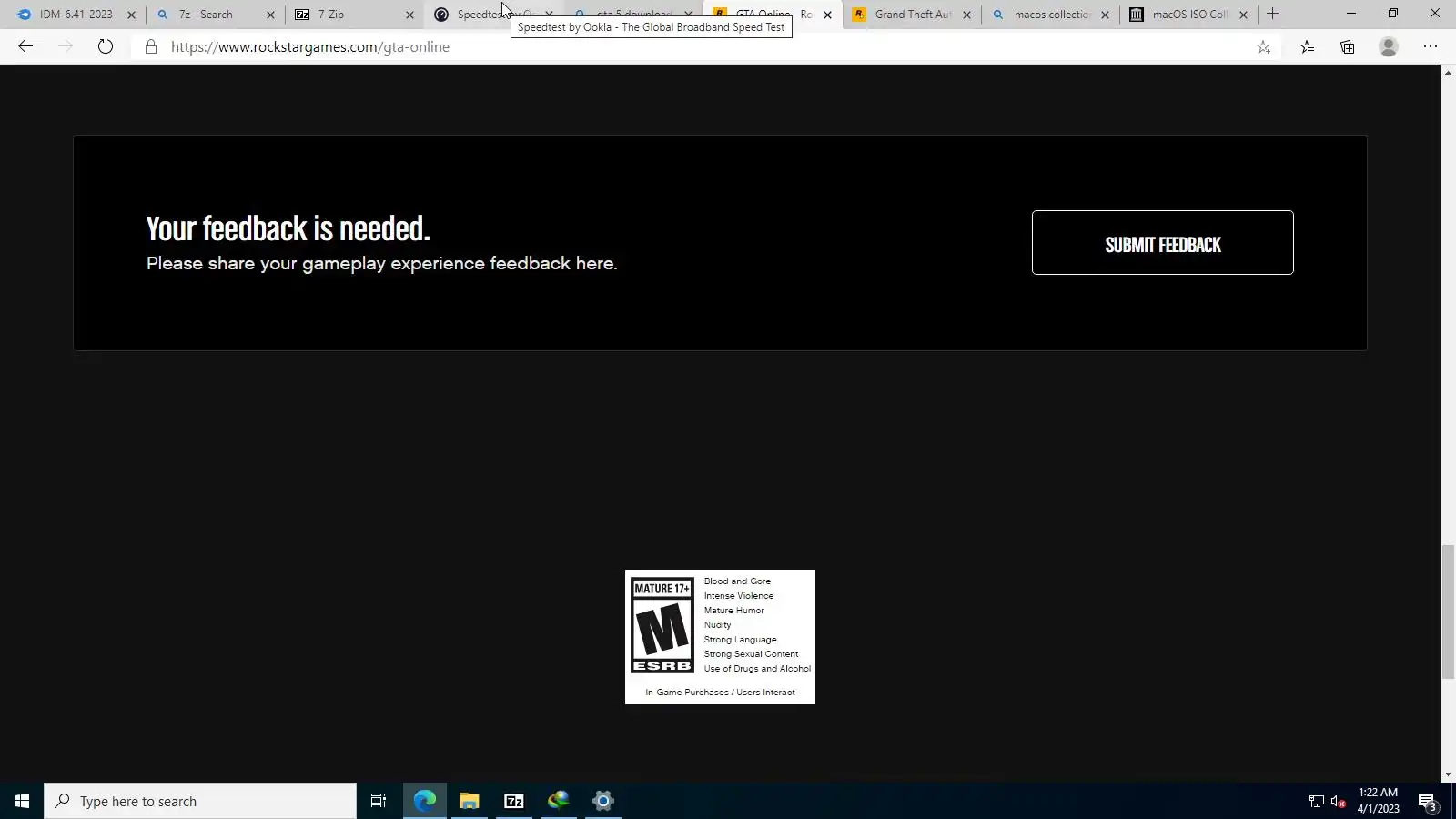Open 7-Zip from the taskbar
Screen dimensions: 1456x819
pyautogui.click(x=514, y=801)
